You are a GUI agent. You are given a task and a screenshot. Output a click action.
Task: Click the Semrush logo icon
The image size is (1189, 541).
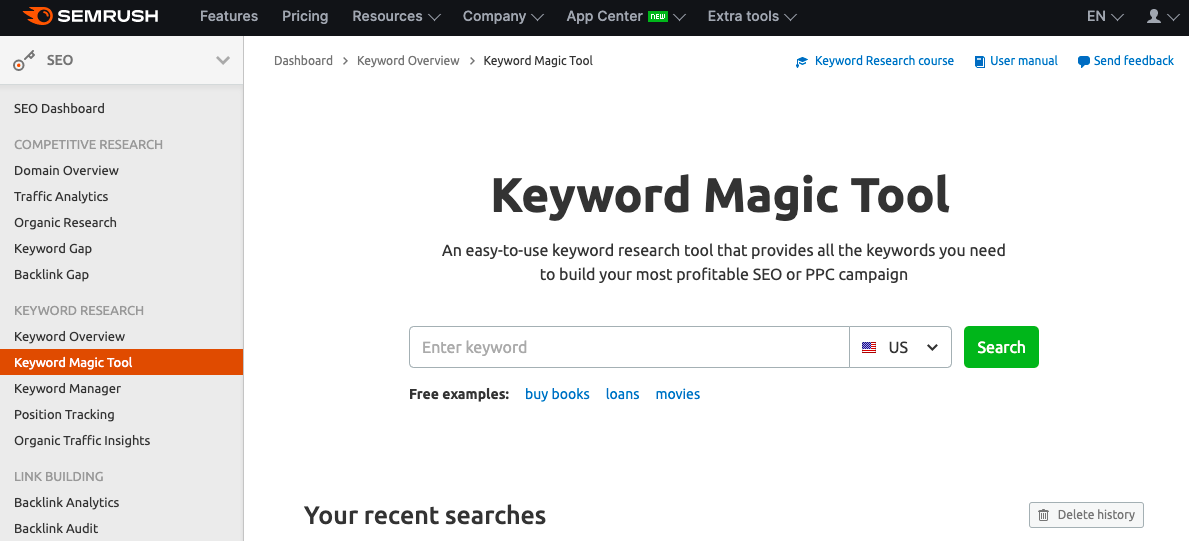tap(37, 16)
